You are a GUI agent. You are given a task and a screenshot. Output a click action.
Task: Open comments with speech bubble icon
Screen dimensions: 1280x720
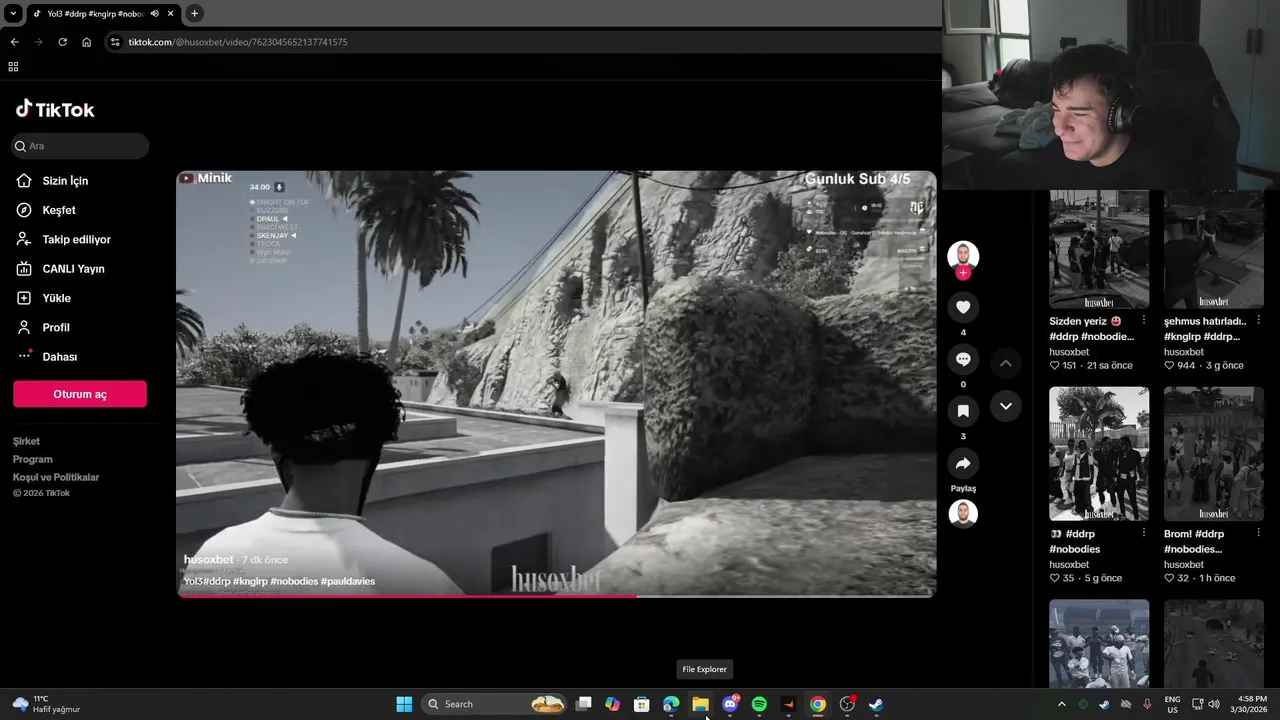(963, 359)
